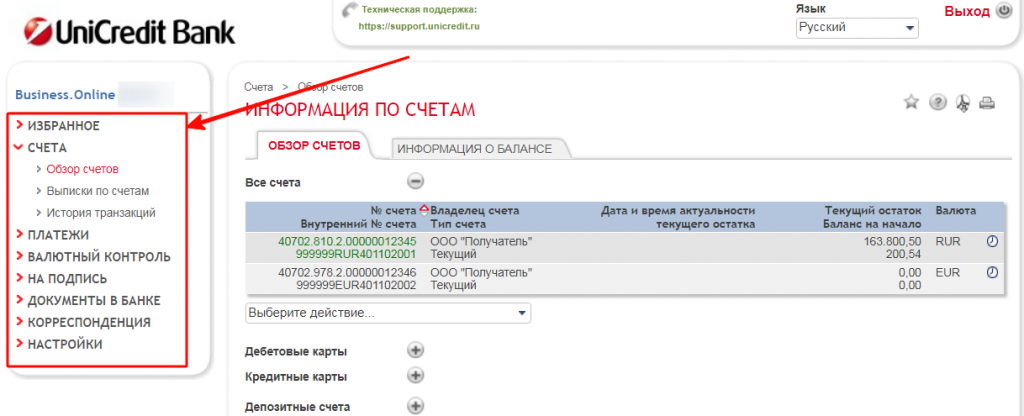Add page to favorites with star icon
This screenshot has width=1024, height=416.
pos(911,102)
